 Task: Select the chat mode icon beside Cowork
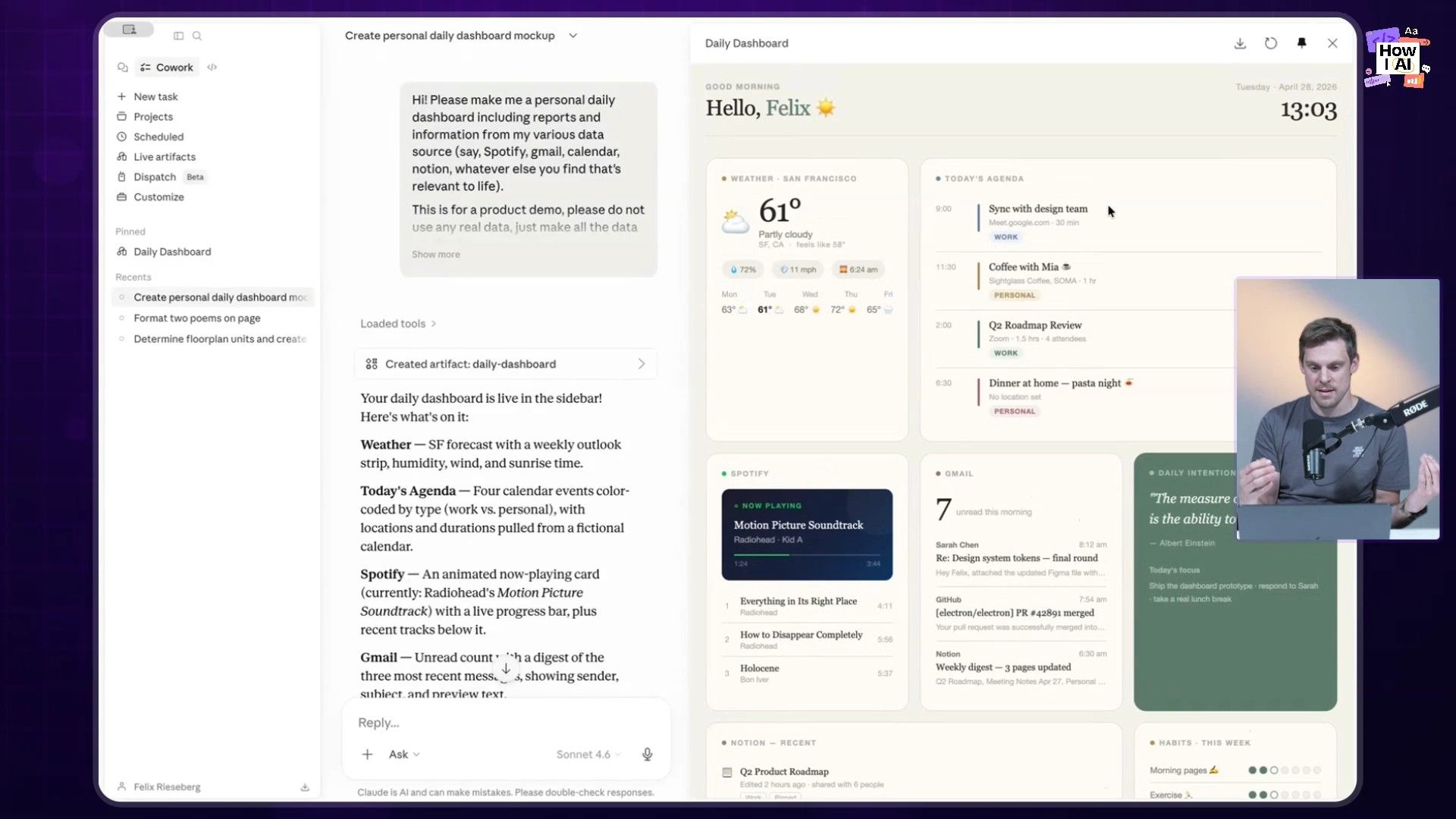(123, 67)
